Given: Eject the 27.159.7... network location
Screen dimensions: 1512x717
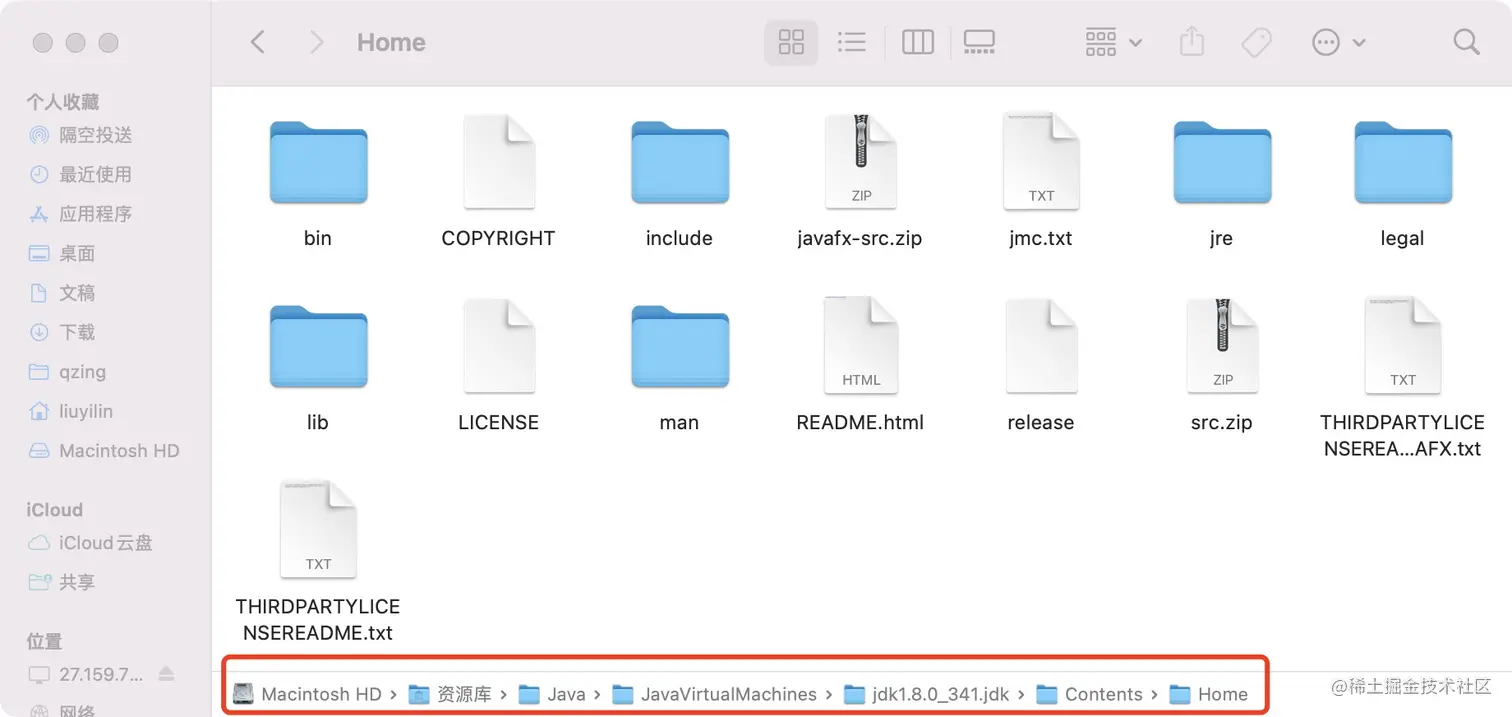Looking at the screenshot, I should click(x=167, y=674).
